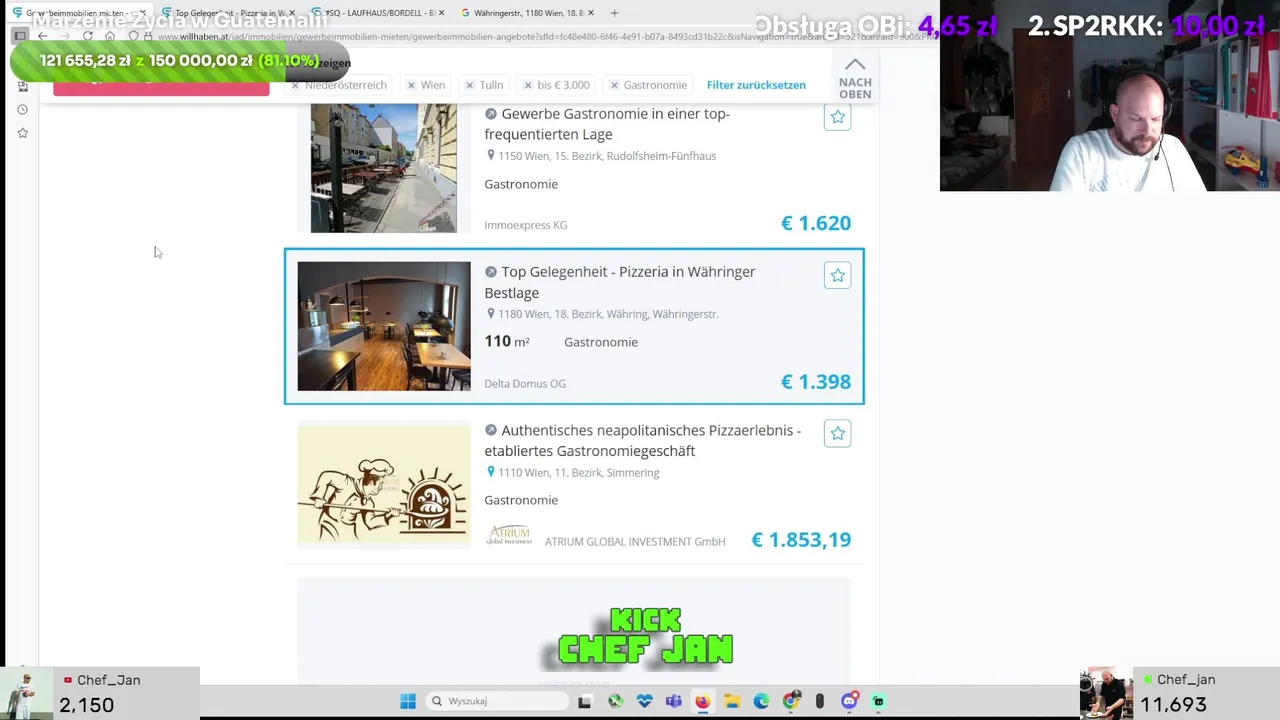The image size is (1280, 720).
Task: Open Microsoft Teams from the taskbar
Action: point(673,701)
